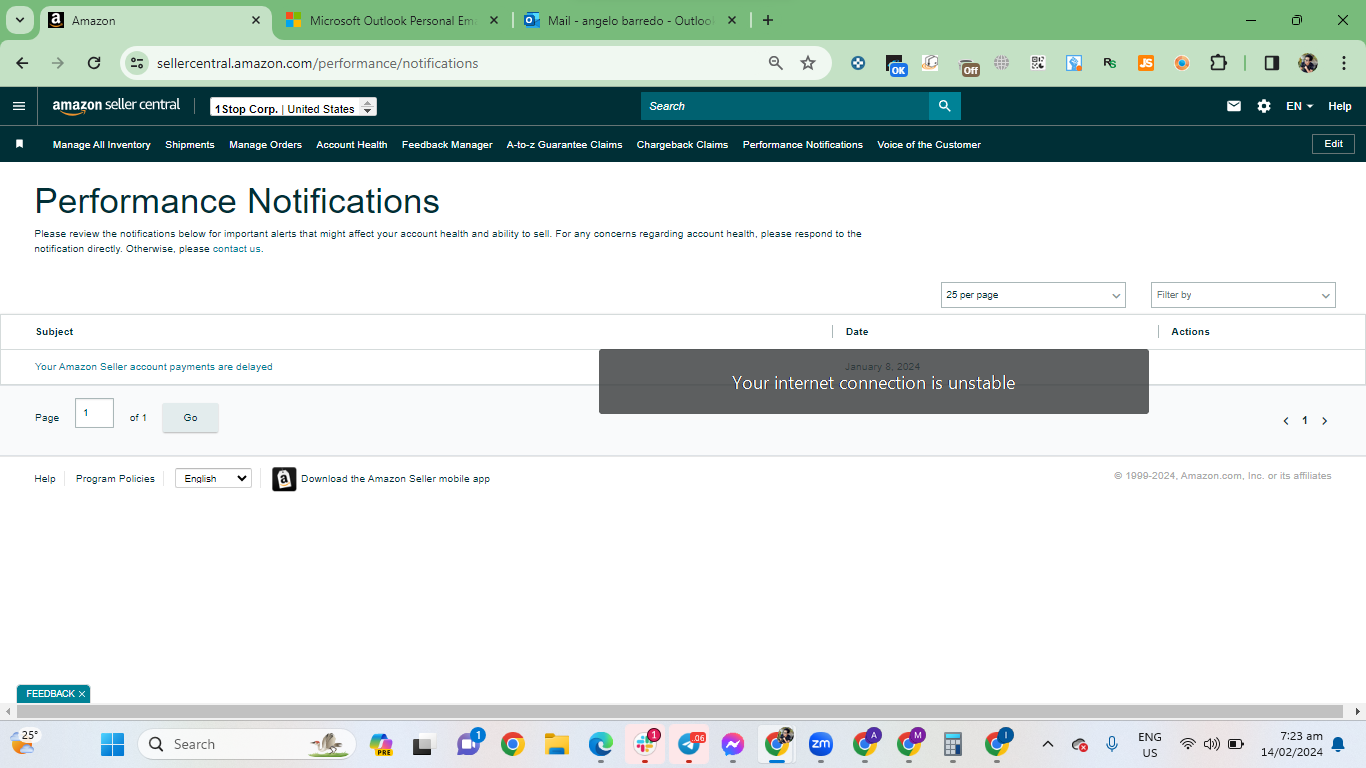Open Chargeback Claims

click(x=682, y=145)
